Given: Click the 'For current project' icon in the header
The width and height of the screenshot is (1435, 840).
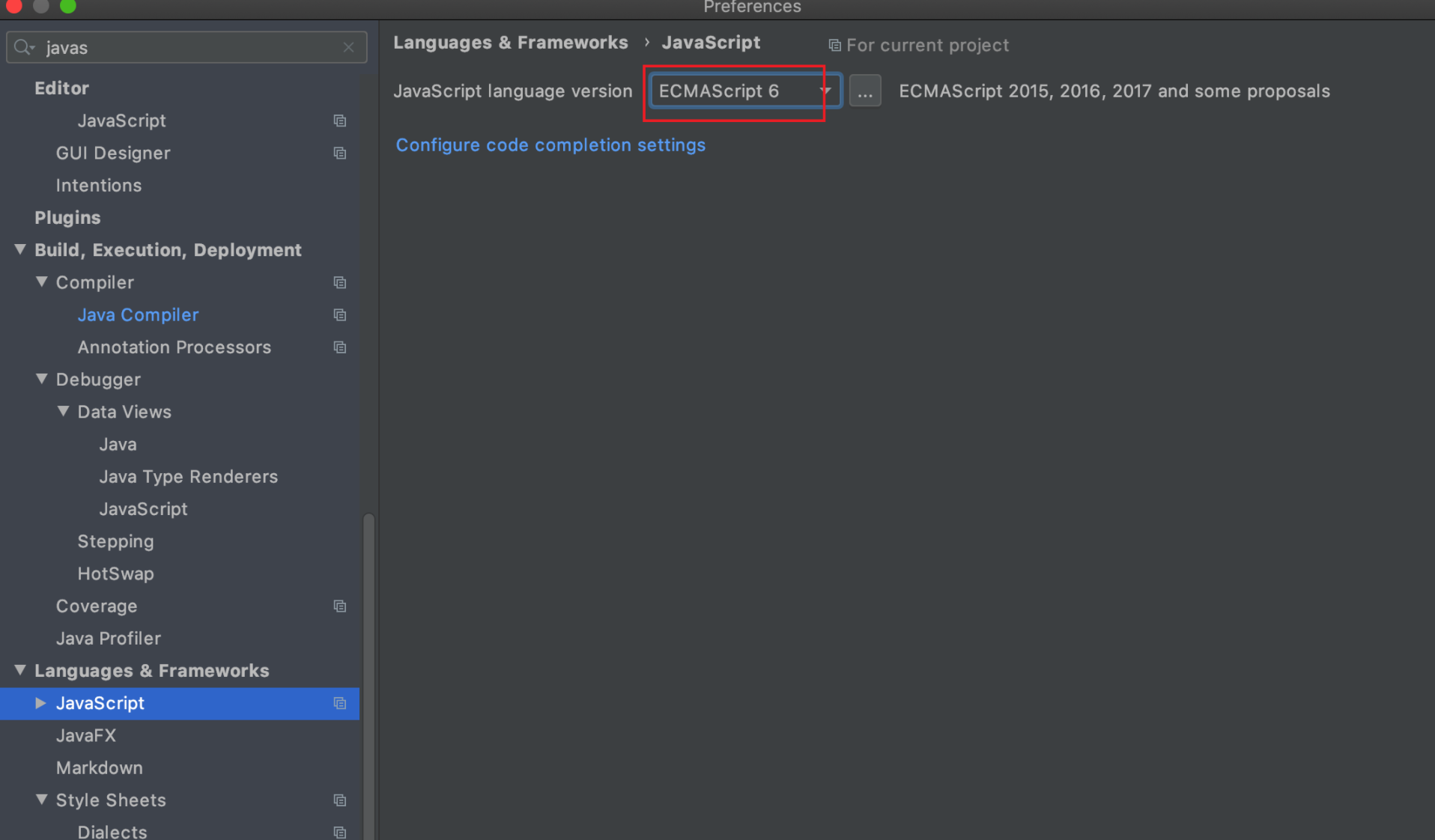Looking at the screenshot, I should [834, 46].
